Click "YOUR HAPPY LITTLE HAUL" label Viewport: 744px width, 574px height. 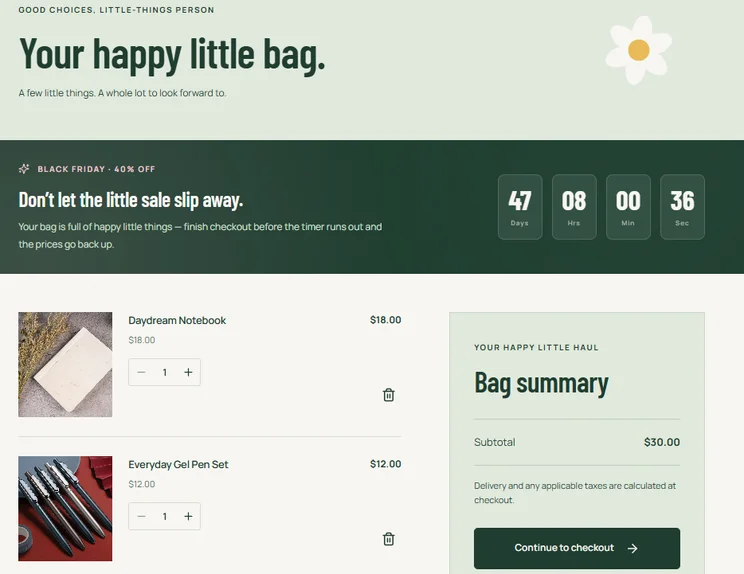click(x=536, y=348)
